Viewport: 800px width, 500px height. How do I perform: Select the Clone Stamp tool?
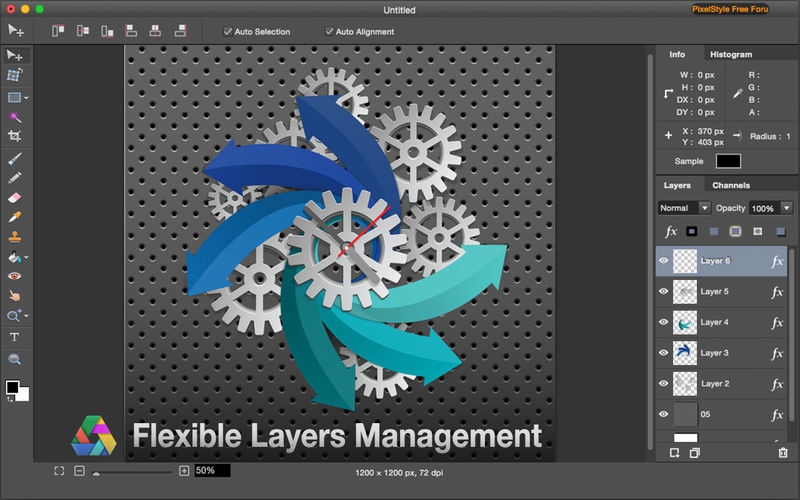[14, 237]
